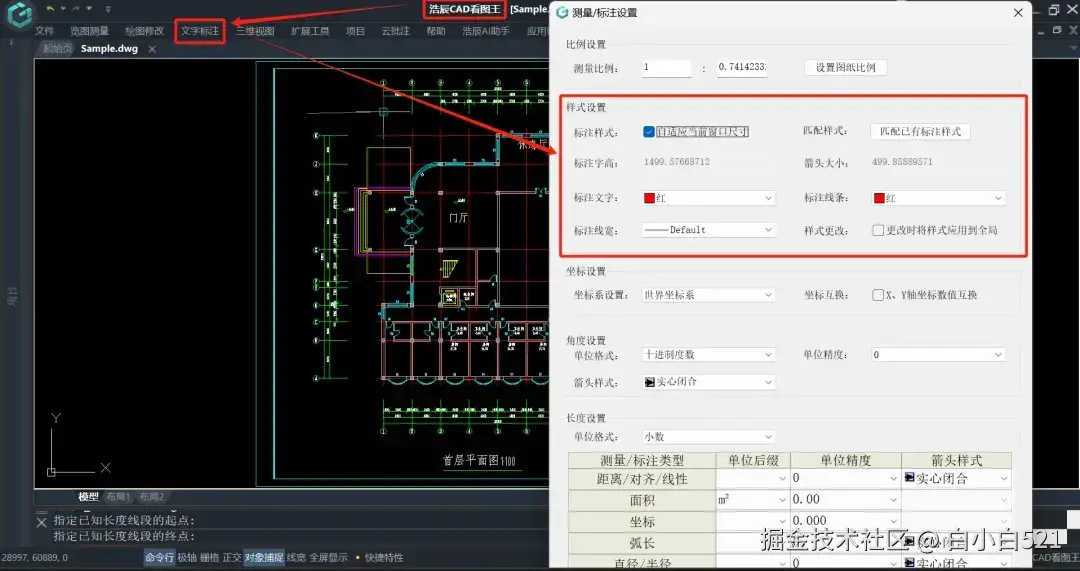Open angle 箭头样式 实心闭合 dropdown
Screen dimensions: 1080x571
point(709,382)
